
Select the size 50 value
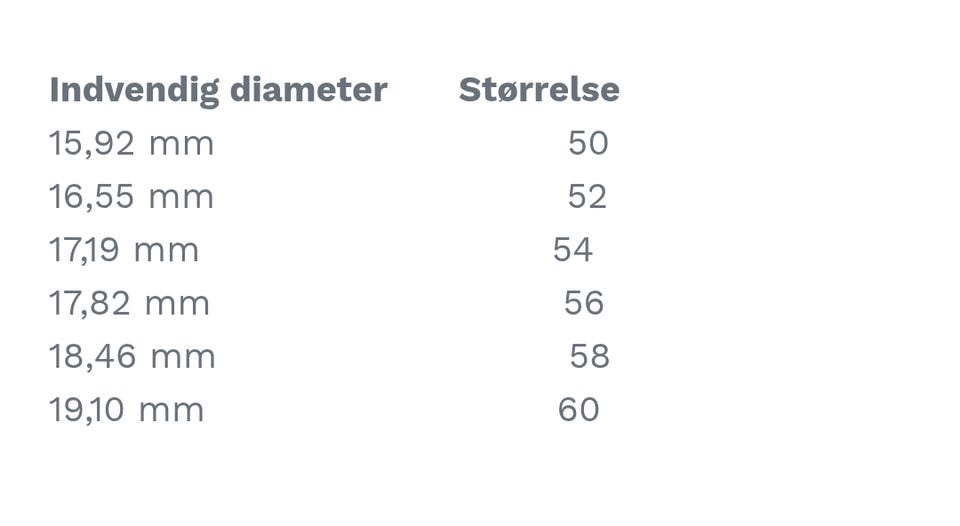tap(588, 143)
